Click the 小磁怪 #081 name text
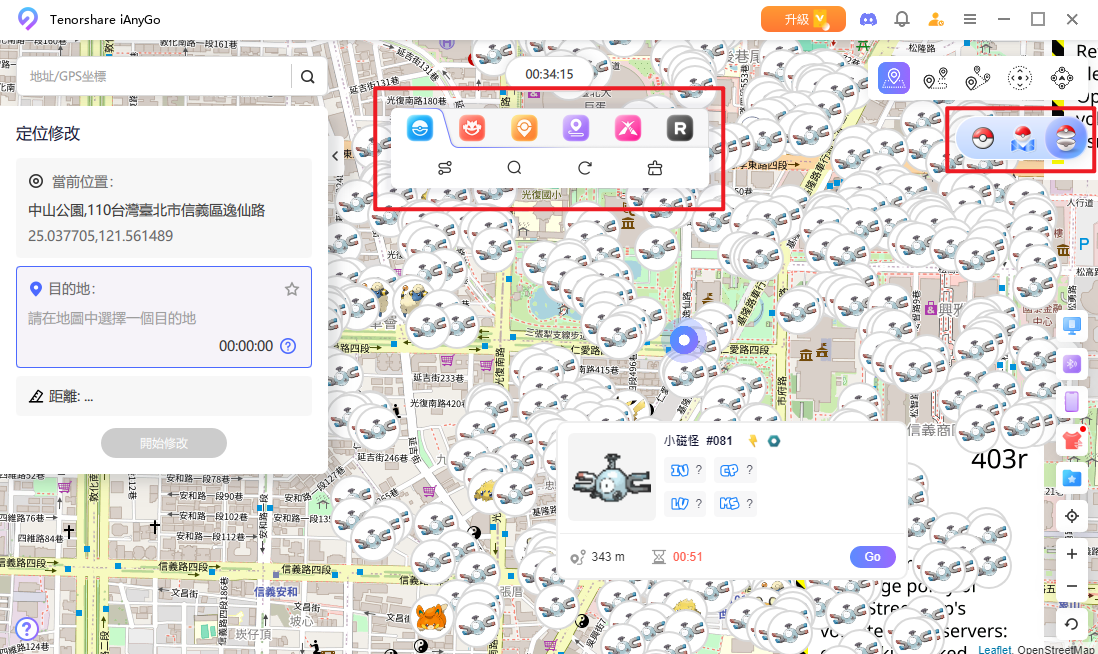1098x654 pixels. [697, 440]
